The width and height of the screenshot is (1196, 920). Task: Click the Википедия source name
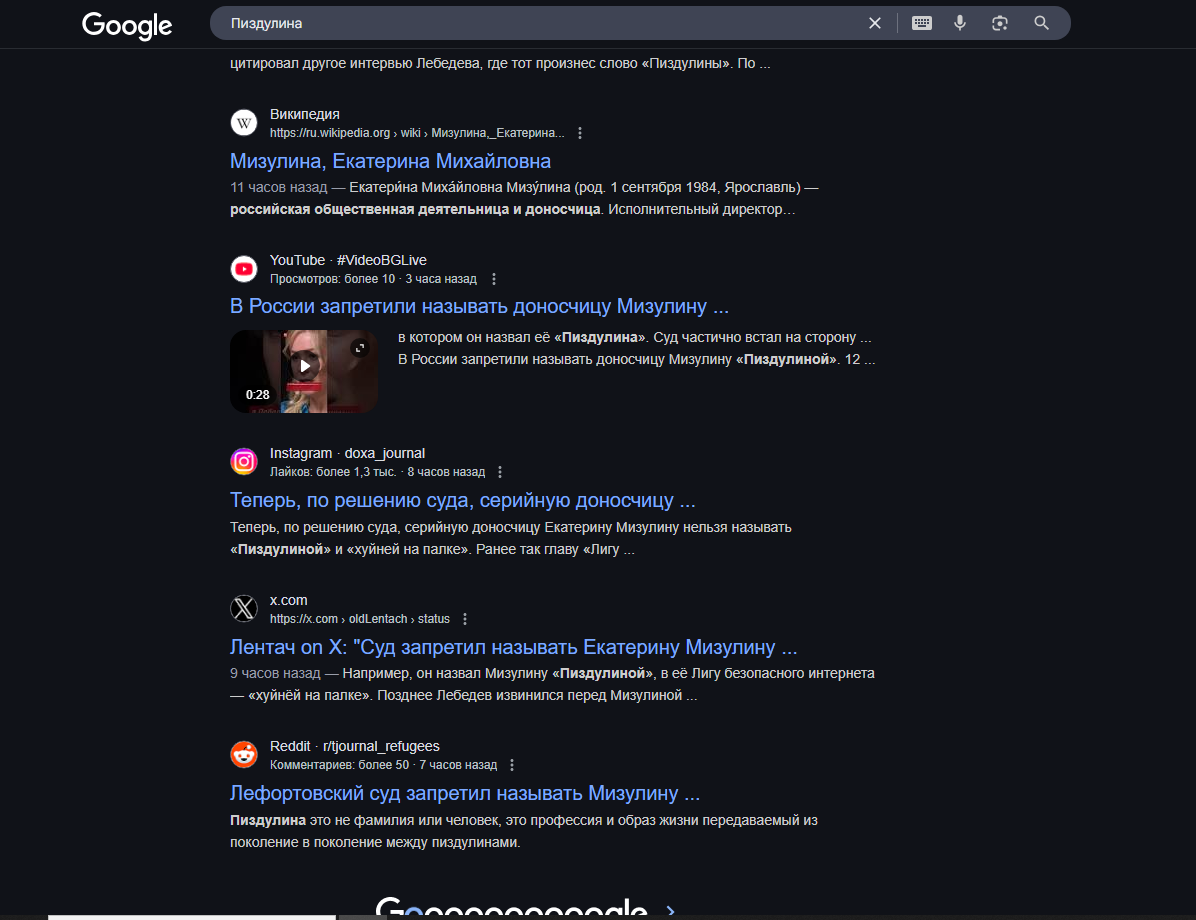pos(305,114)
